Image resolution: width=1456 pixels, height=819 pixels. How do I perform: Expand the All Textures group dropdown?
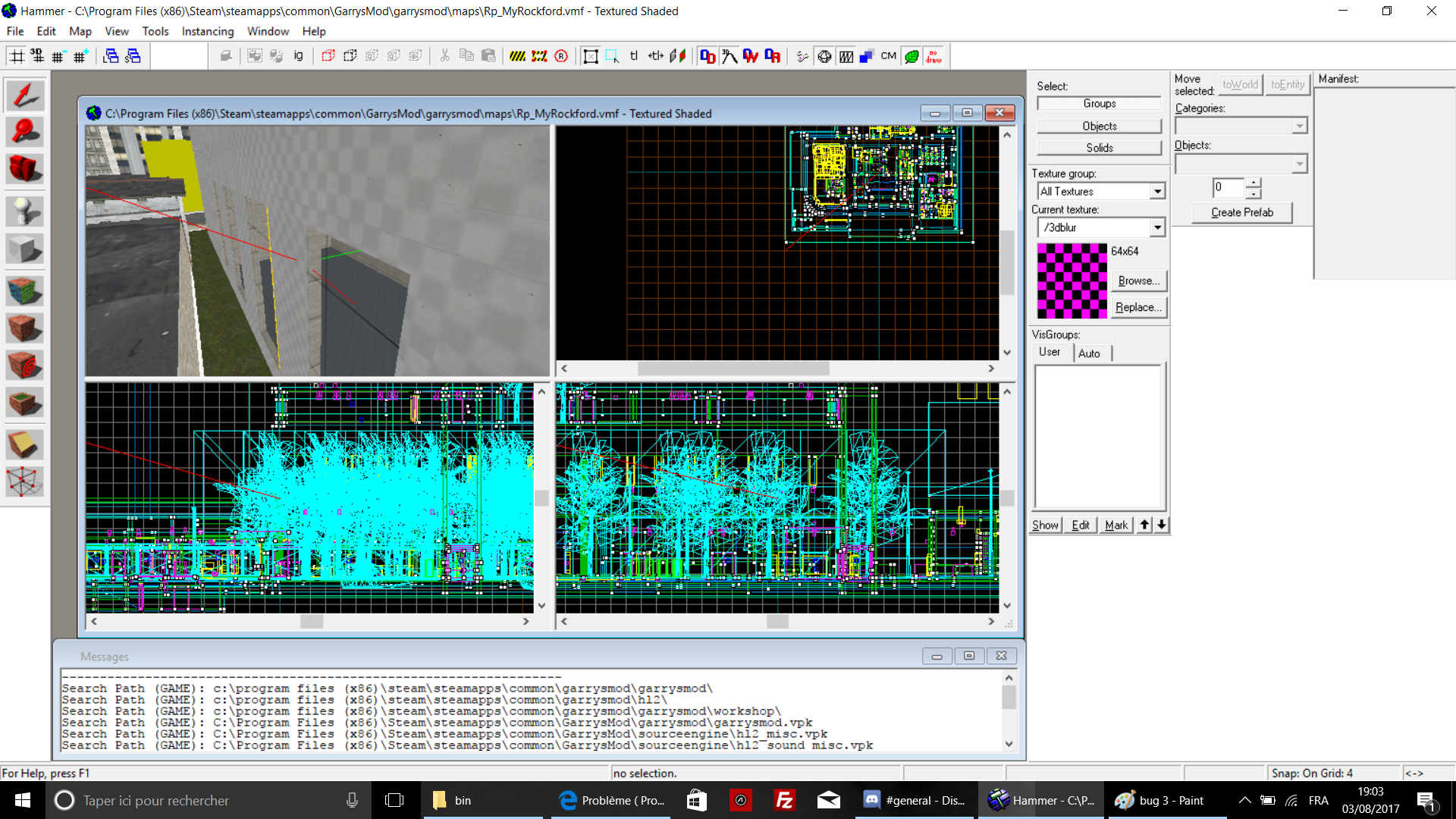(x=1157, y=192)
